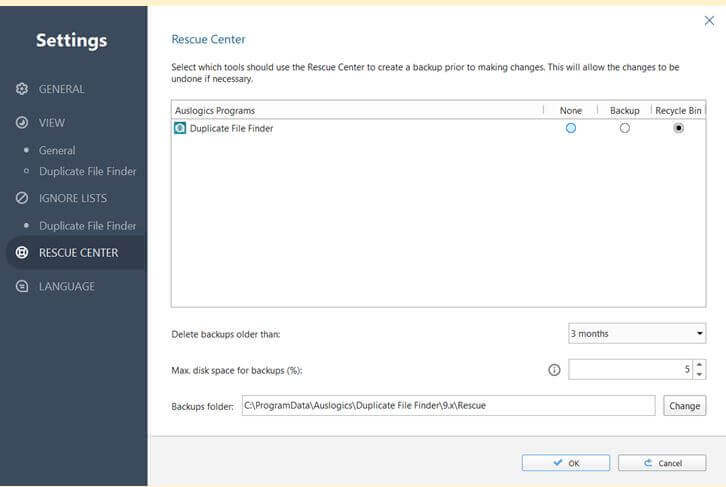Confirm settings with the OK button

click(x=565, y=463)
